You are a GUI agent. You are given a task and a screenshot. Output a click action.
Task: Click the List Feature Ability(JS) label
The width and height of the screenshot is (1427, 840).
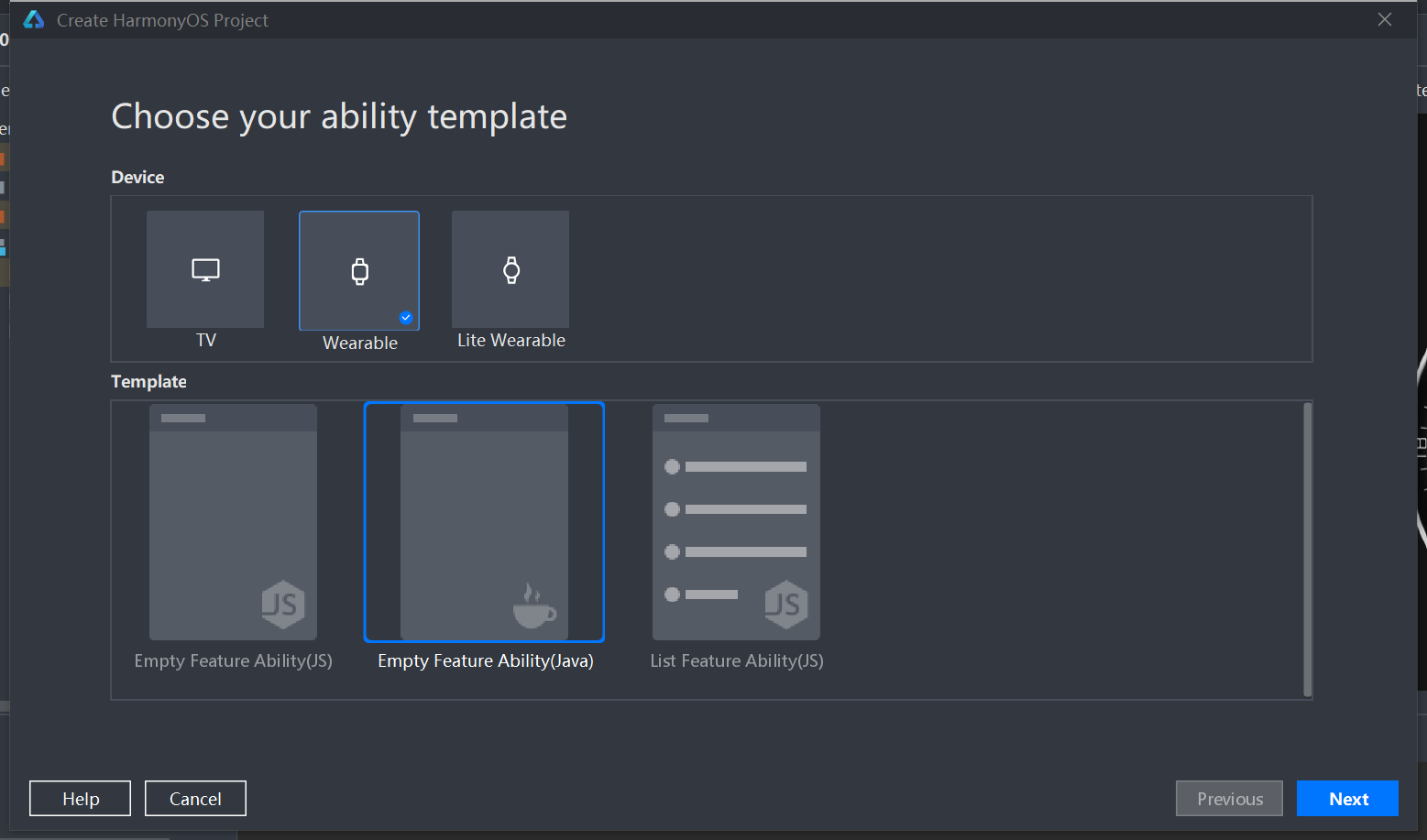(x=737, y=661)
